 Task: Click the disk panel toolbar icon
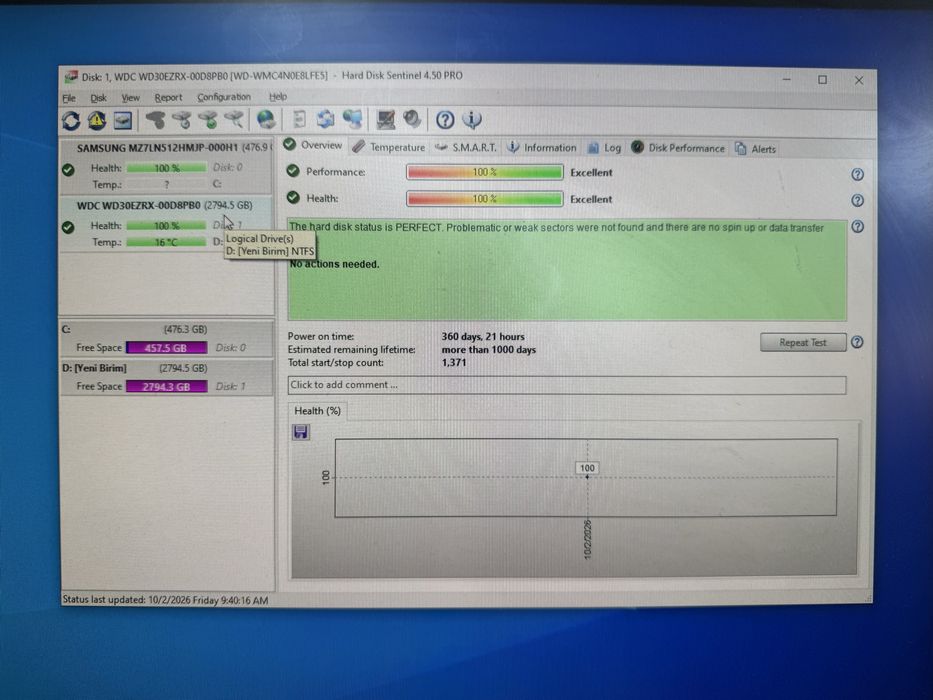click(123, 121)
